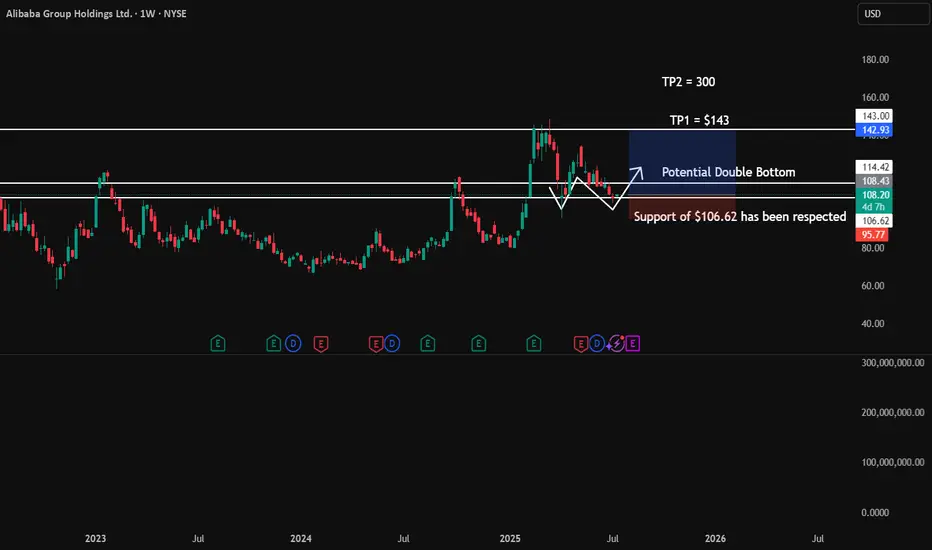
Task: Click the 4d 7h countdown label
Action: click(x=874, y=207)
